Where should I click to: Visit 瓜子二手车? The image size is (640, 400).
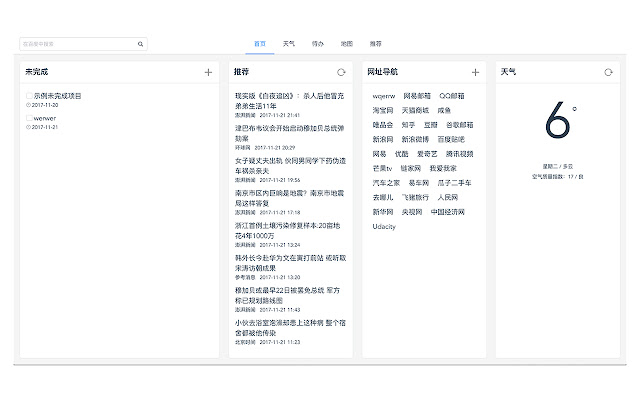[454, 183]
